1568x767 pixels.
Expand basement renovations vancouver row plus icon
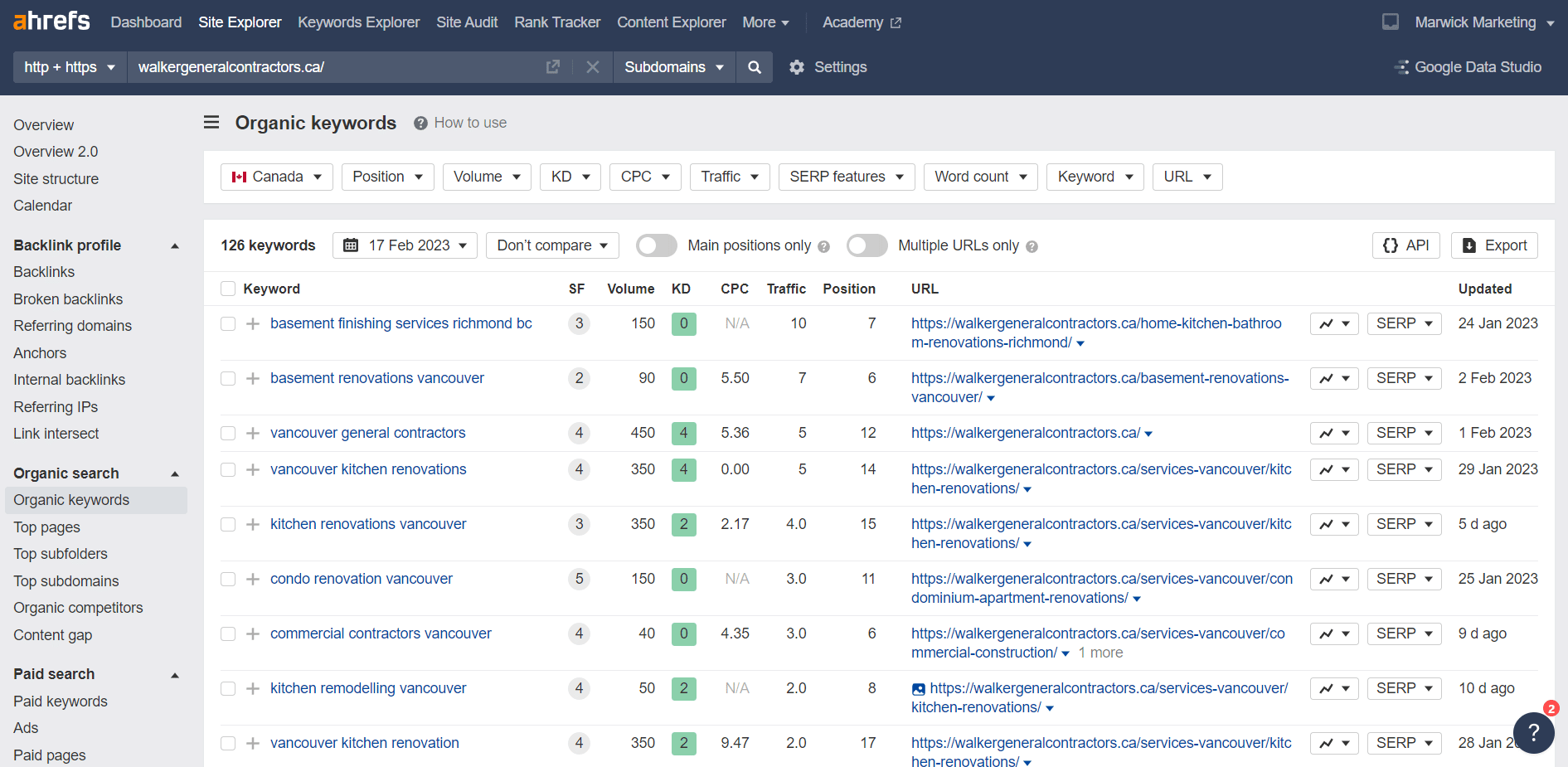tap(253, 378)
